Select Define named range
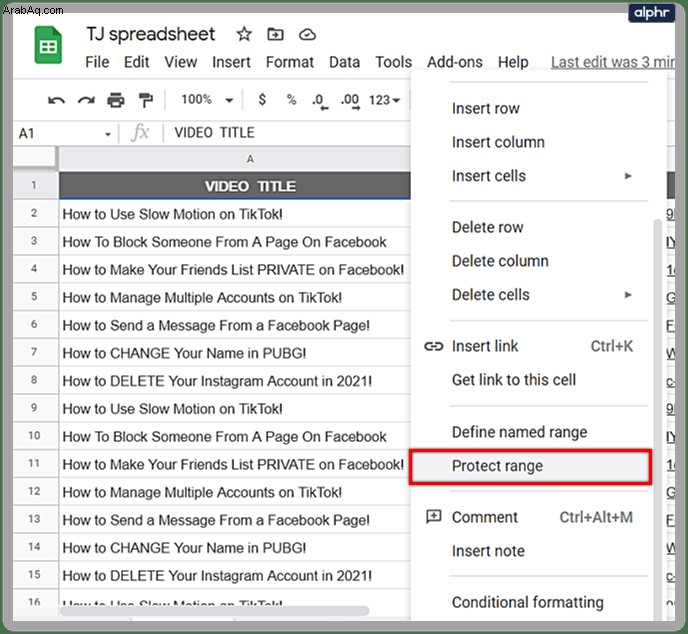 pyautogui.click(x=530, y=432)
